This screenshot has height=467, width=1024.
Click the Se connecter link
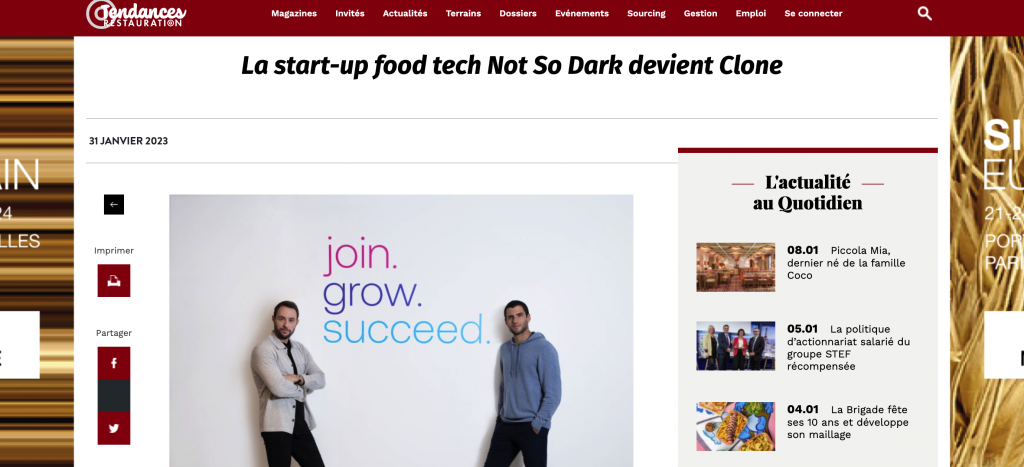coord(813,13)
